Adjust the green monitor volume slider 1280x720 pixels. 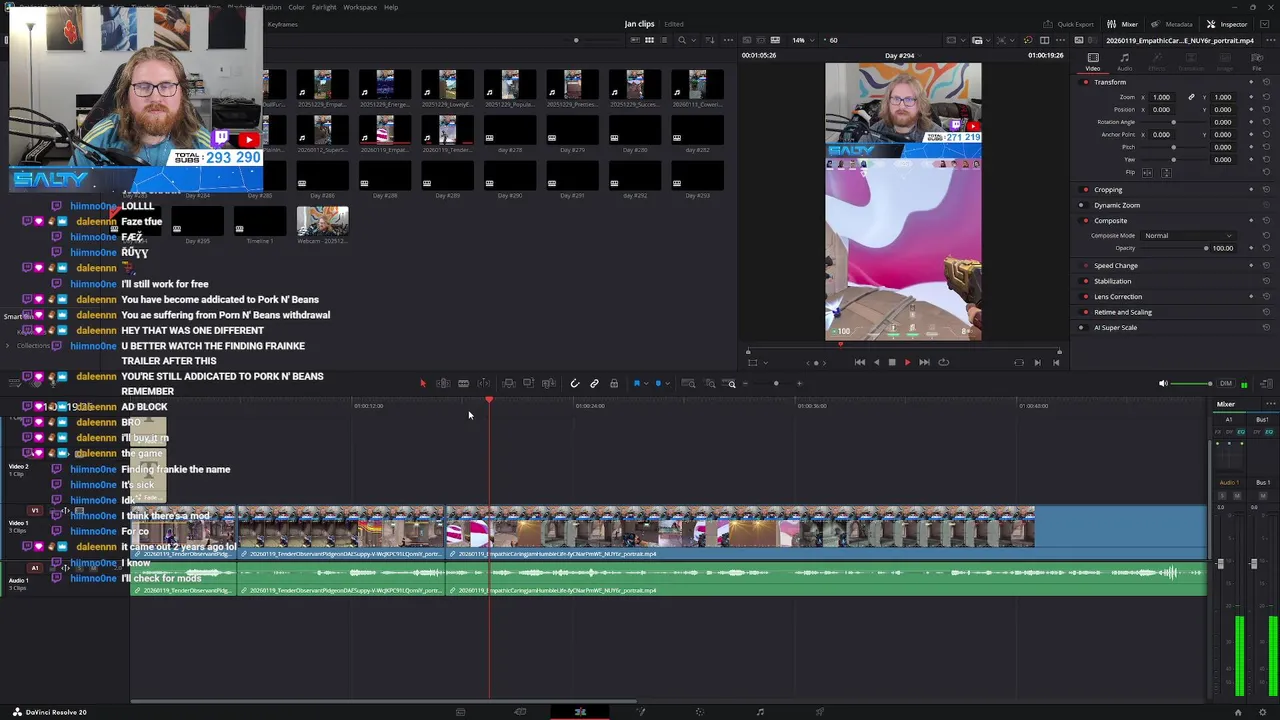click(1192, 384)
